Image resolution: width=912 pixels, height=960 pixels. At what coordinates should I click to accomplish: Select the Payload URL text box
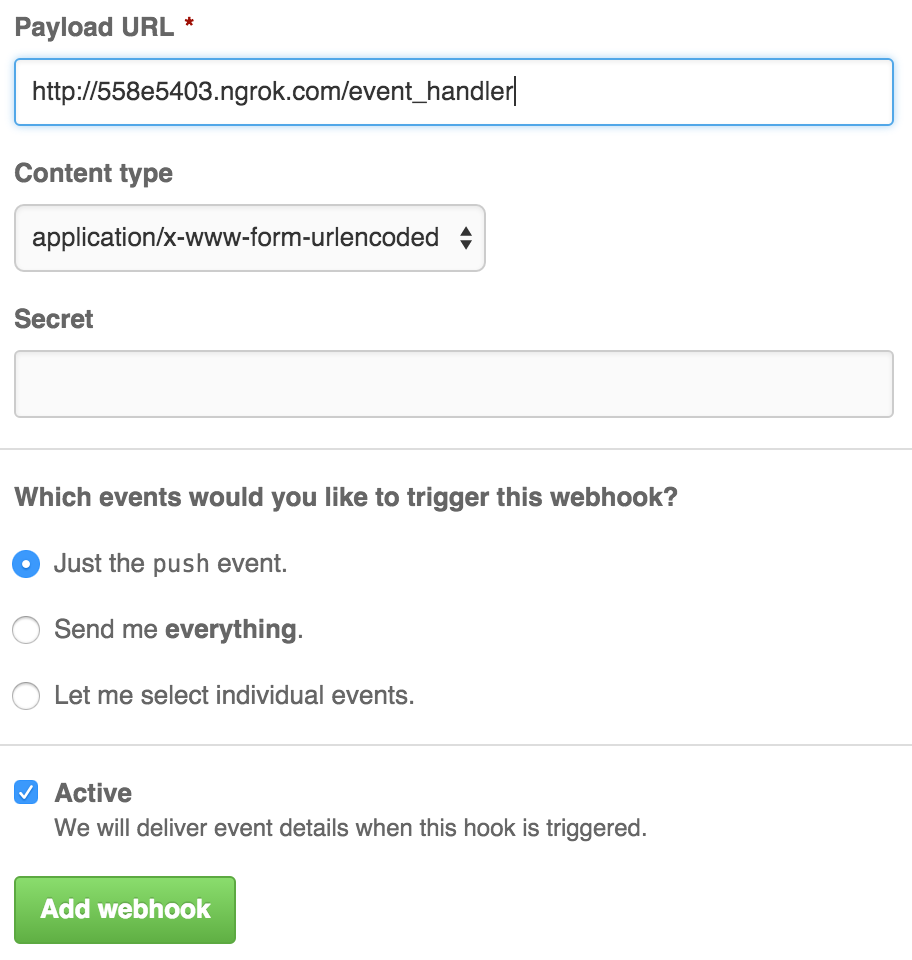tap(454, 91)
